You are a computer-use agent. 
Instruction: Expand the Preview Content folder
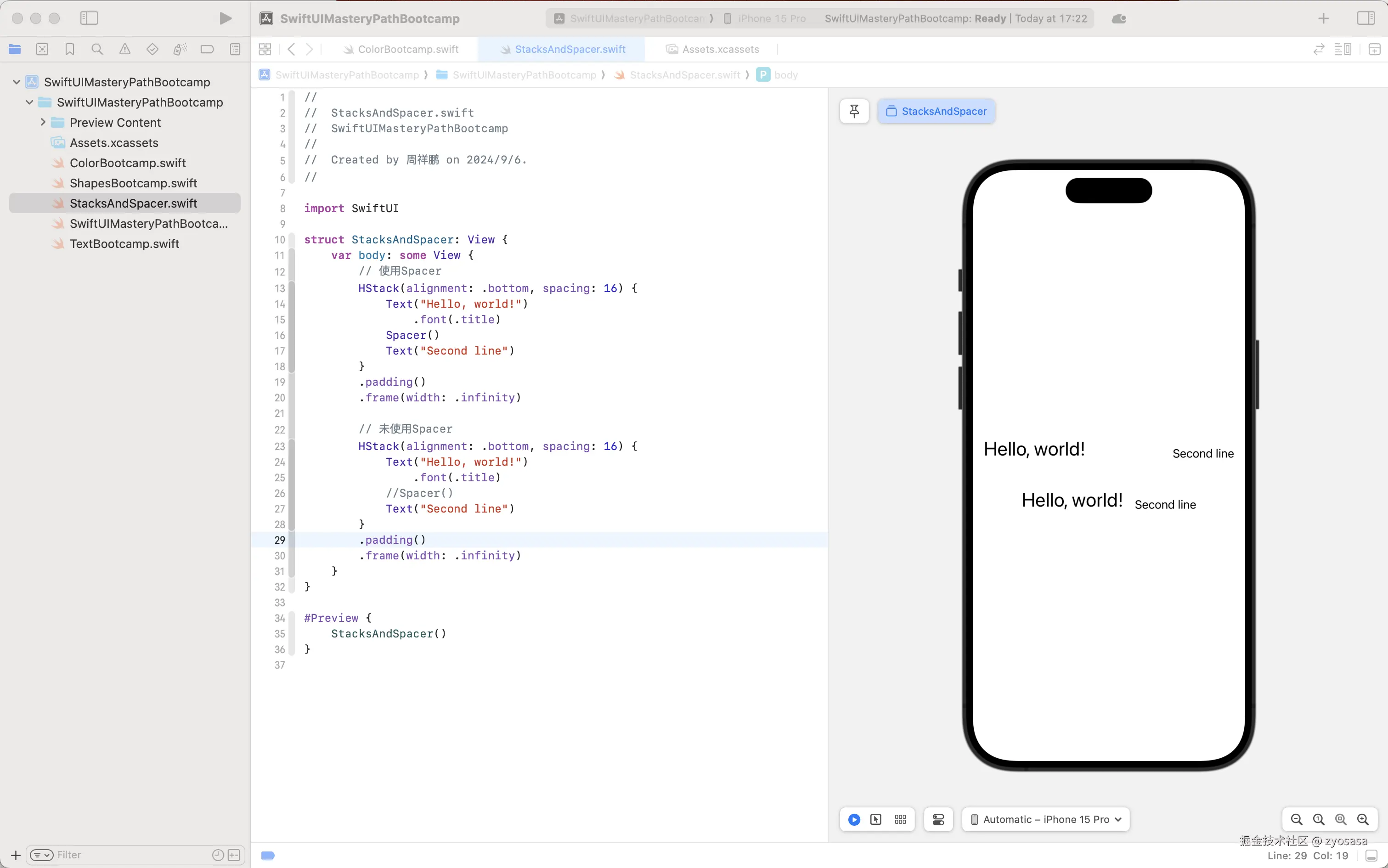[x=43, y=122]
